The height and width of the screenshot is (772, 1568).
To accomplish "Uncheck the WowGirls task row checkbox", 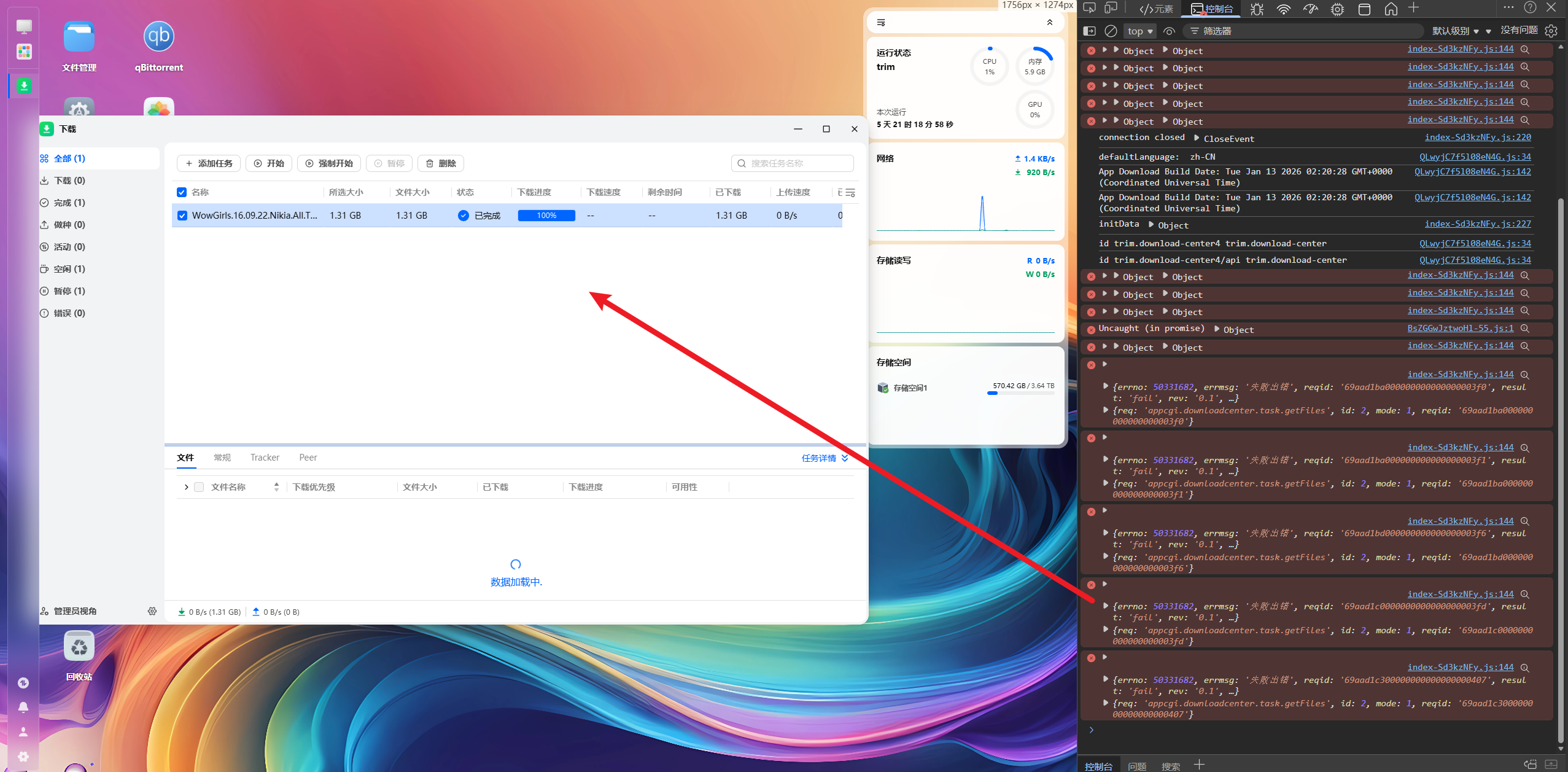I will (182, 216).
